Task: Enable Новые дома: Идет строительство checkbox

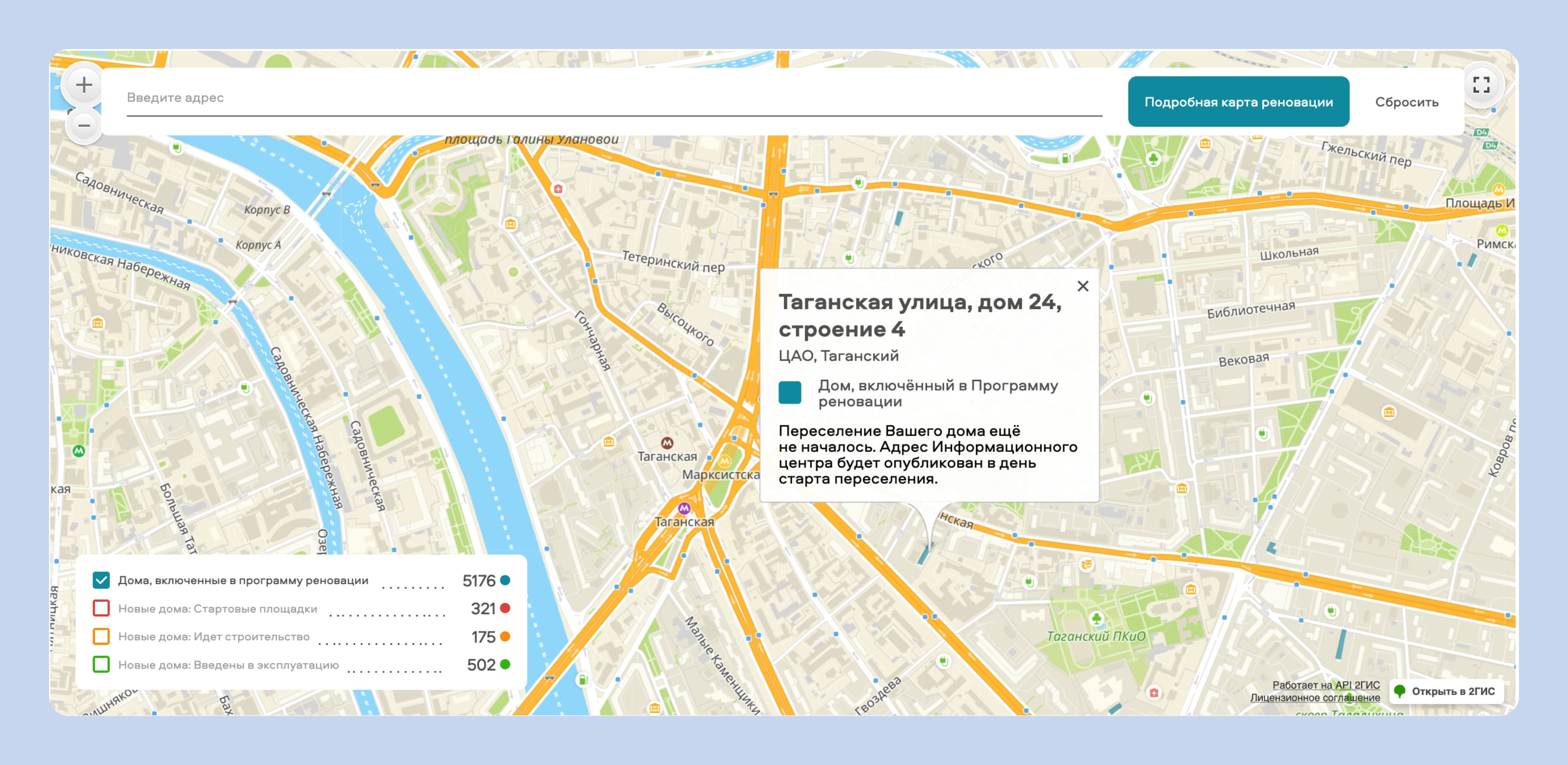Action: click(101, 637)
